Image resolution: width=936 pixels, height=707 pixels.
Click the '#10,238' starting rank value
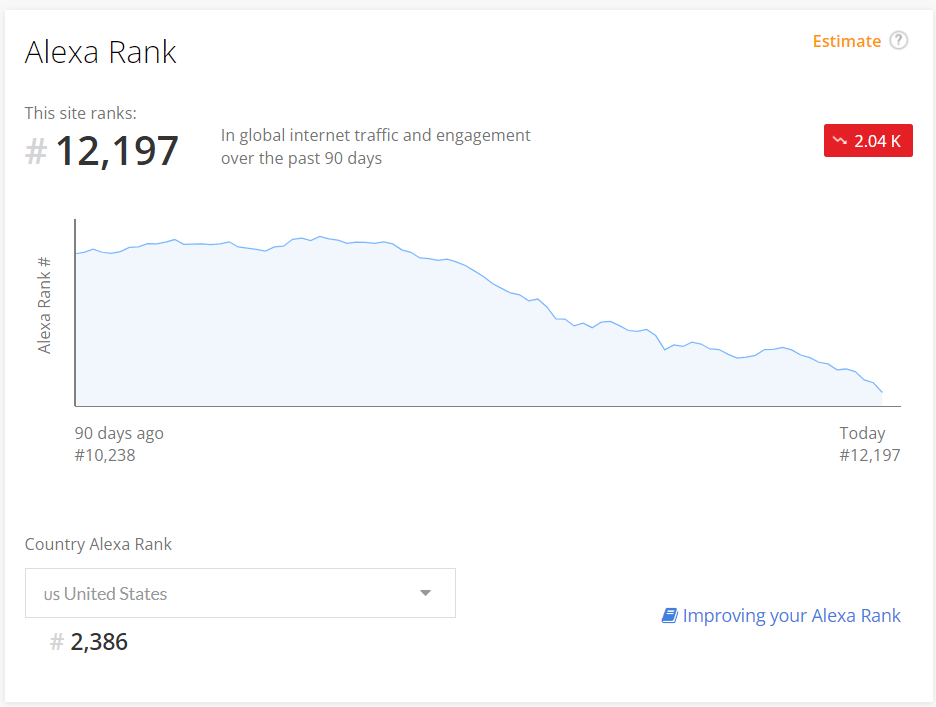click(x=105, y=455)
